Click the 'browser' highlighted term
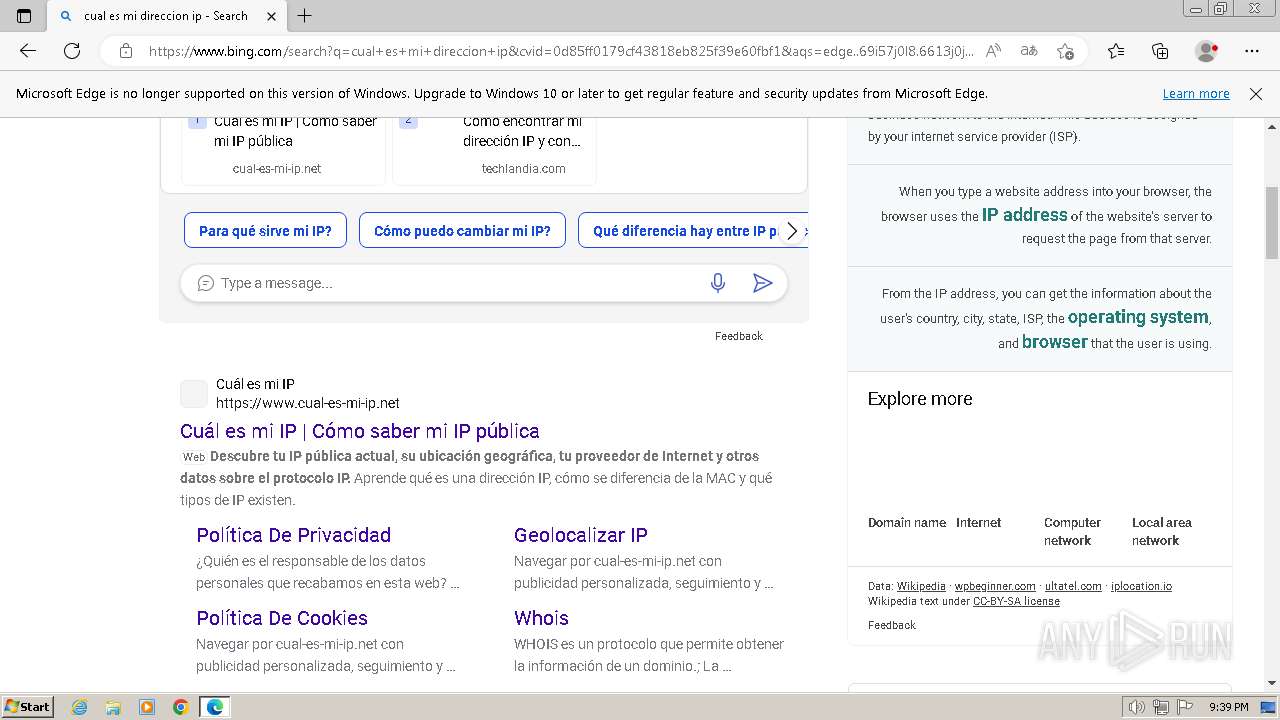Viewport: 1280px width, 720px height. pos(1055,342)
